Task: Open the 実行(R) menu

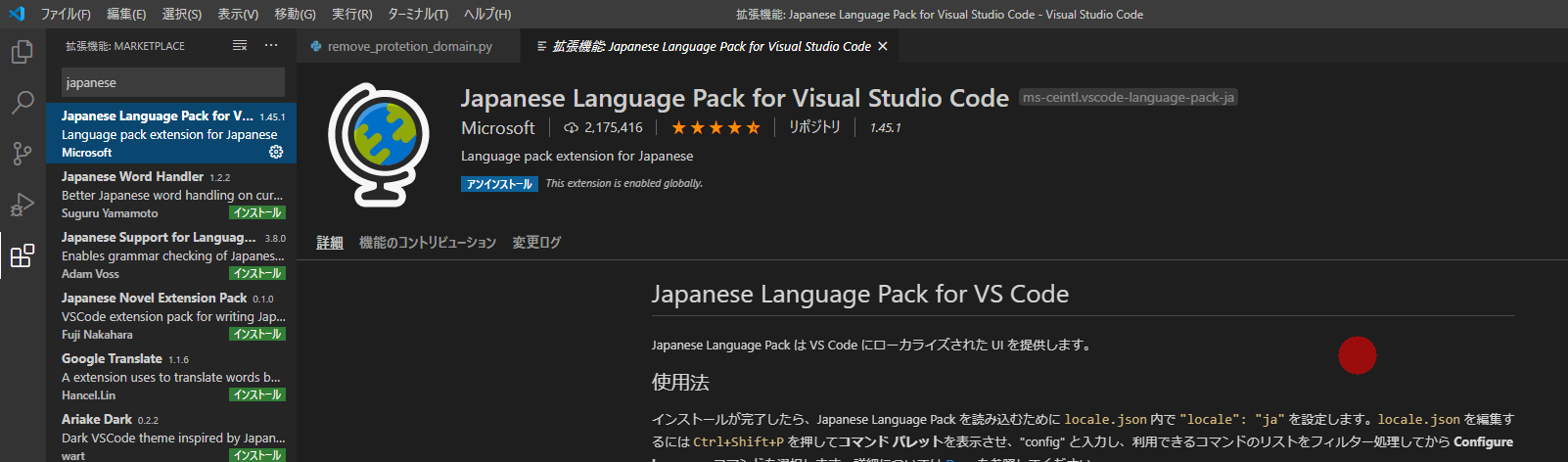Action: click(352, 14)
